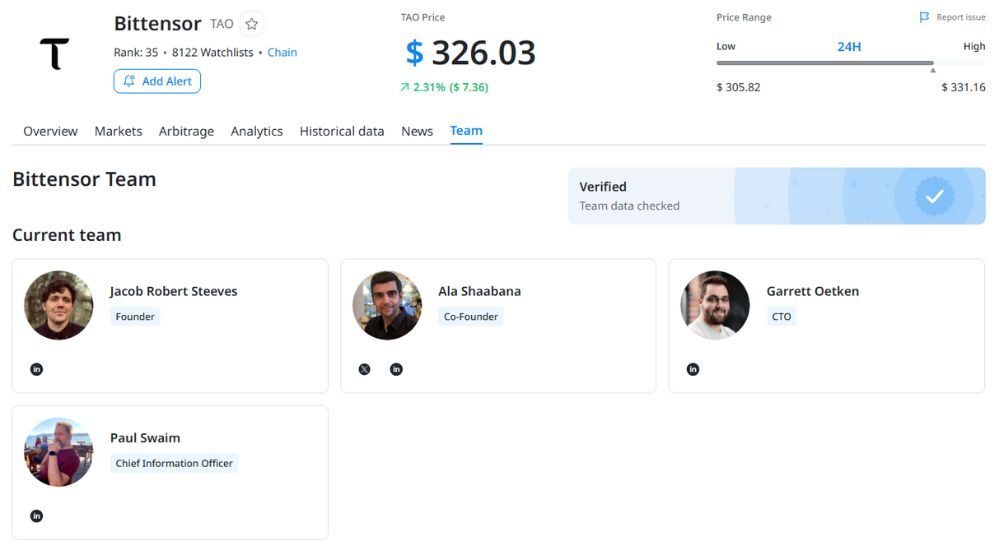The width and height of the screenshot is (1000, 553).
Task: Report an issue via the flag link
Action: 952,17
